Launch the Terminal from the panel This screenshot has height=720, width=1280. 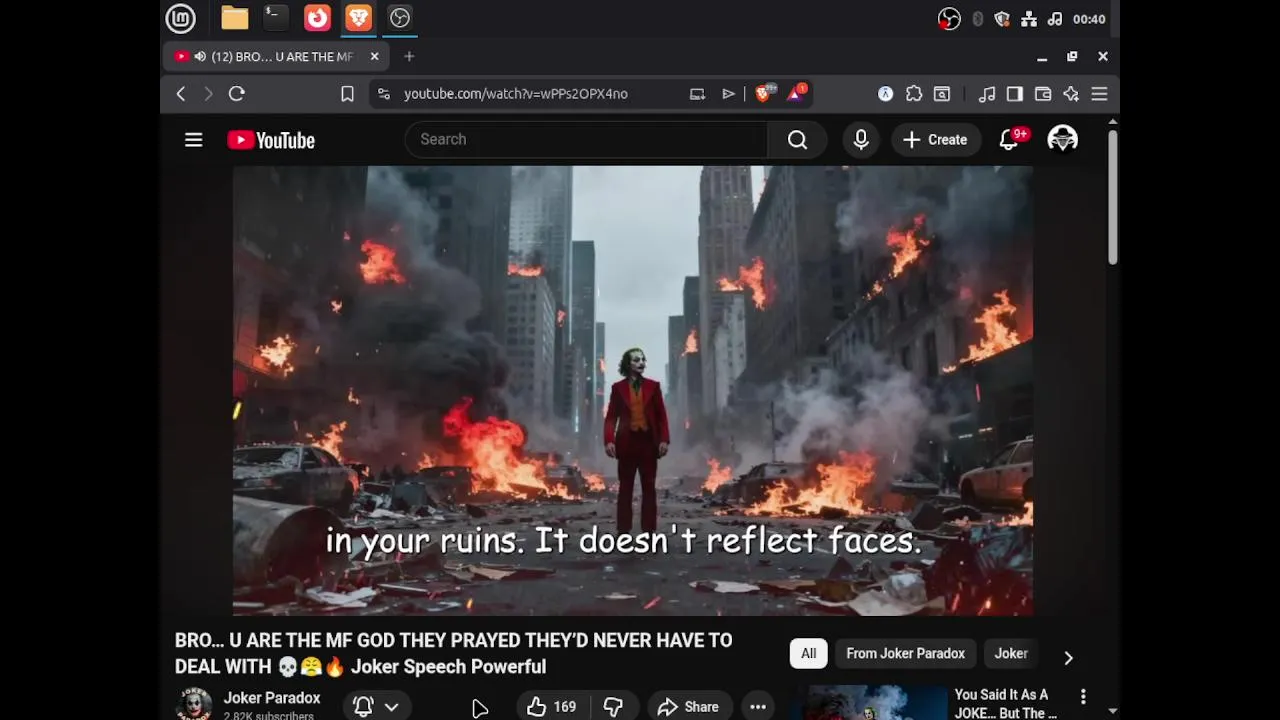click(275, 18)
